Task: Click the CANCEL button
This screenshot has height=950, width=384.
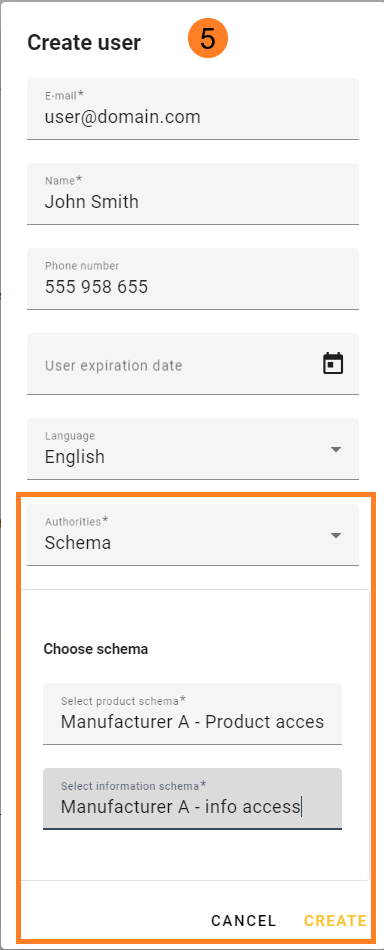Action: coord(243,921)
